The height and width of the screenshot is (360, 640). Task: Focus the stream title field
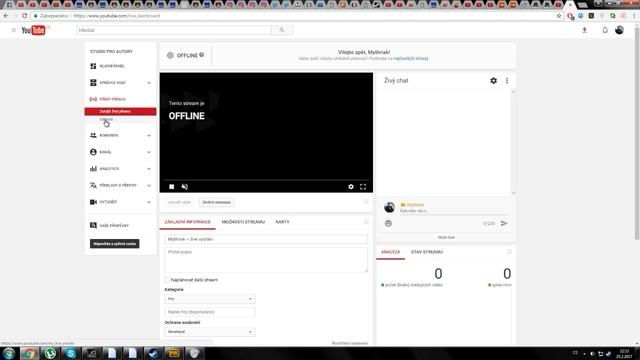click(x=266, y=239)
